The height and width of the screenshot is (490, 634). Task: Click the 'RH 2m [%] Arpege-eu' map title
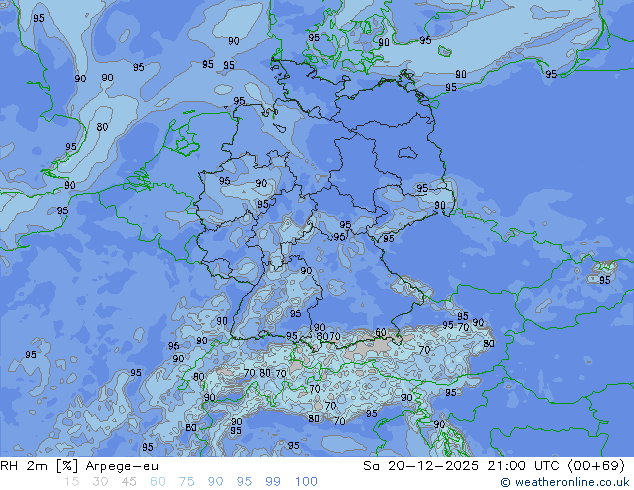point(79,466)
